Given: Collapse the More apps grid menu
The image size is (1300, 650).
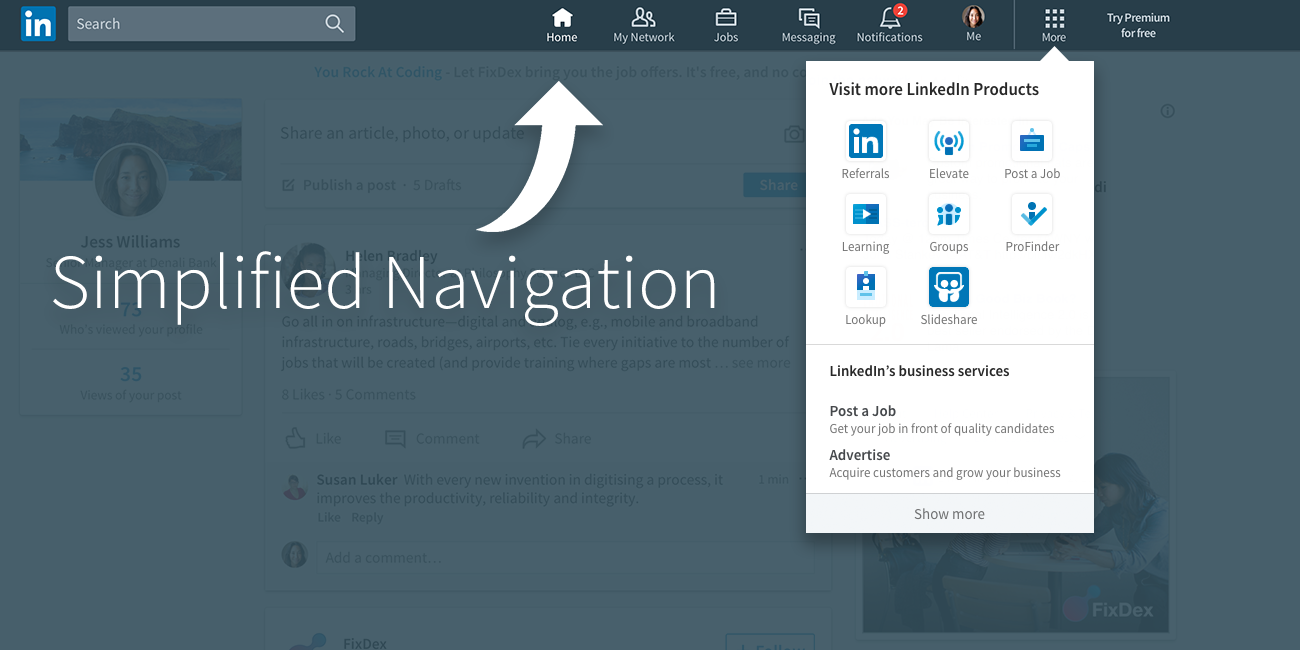Looking at the screenshot, I should [1053, 25].
